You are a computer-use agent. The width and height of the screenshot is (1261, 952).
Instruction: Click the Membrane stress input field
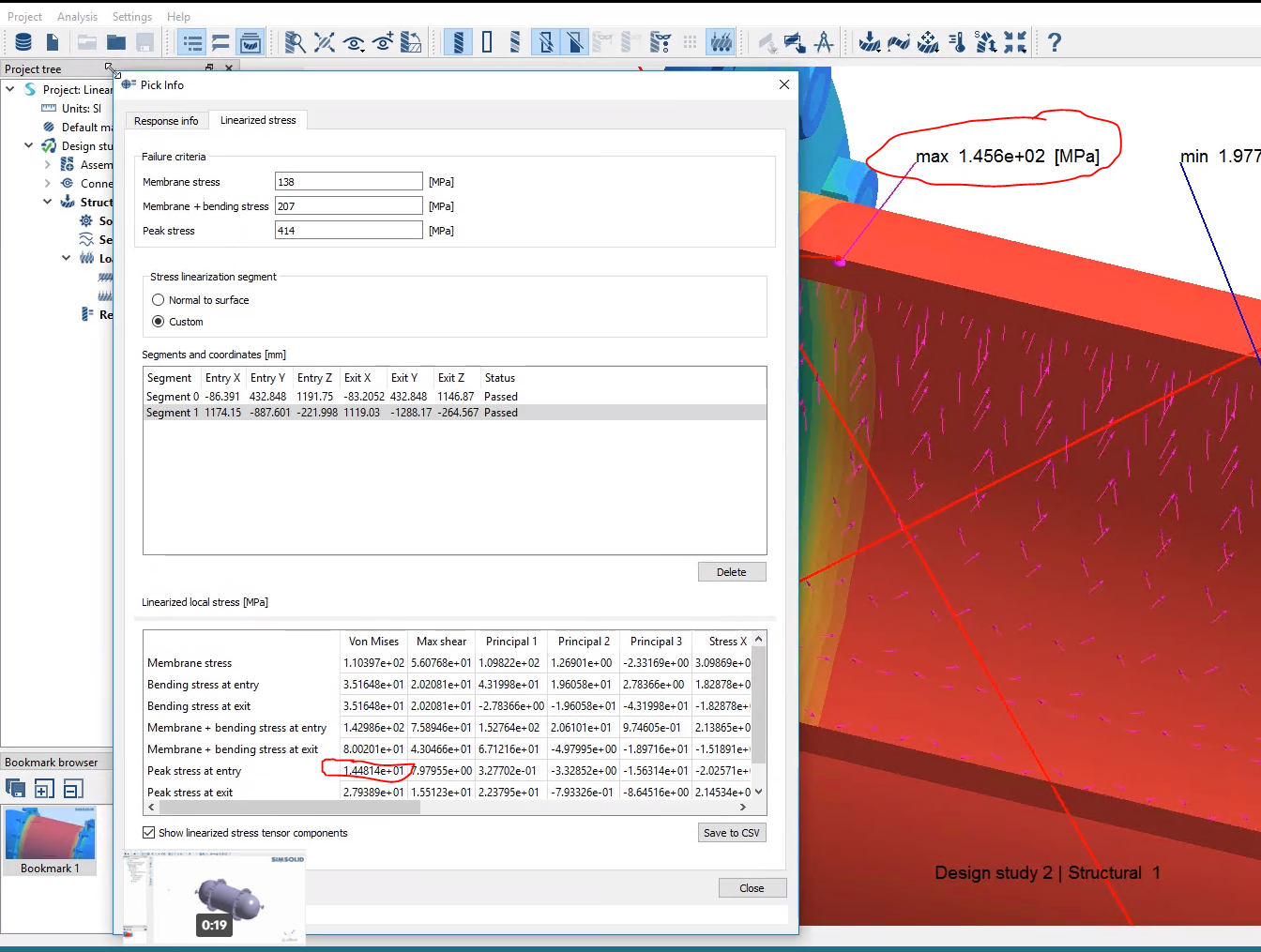point(348,182)
